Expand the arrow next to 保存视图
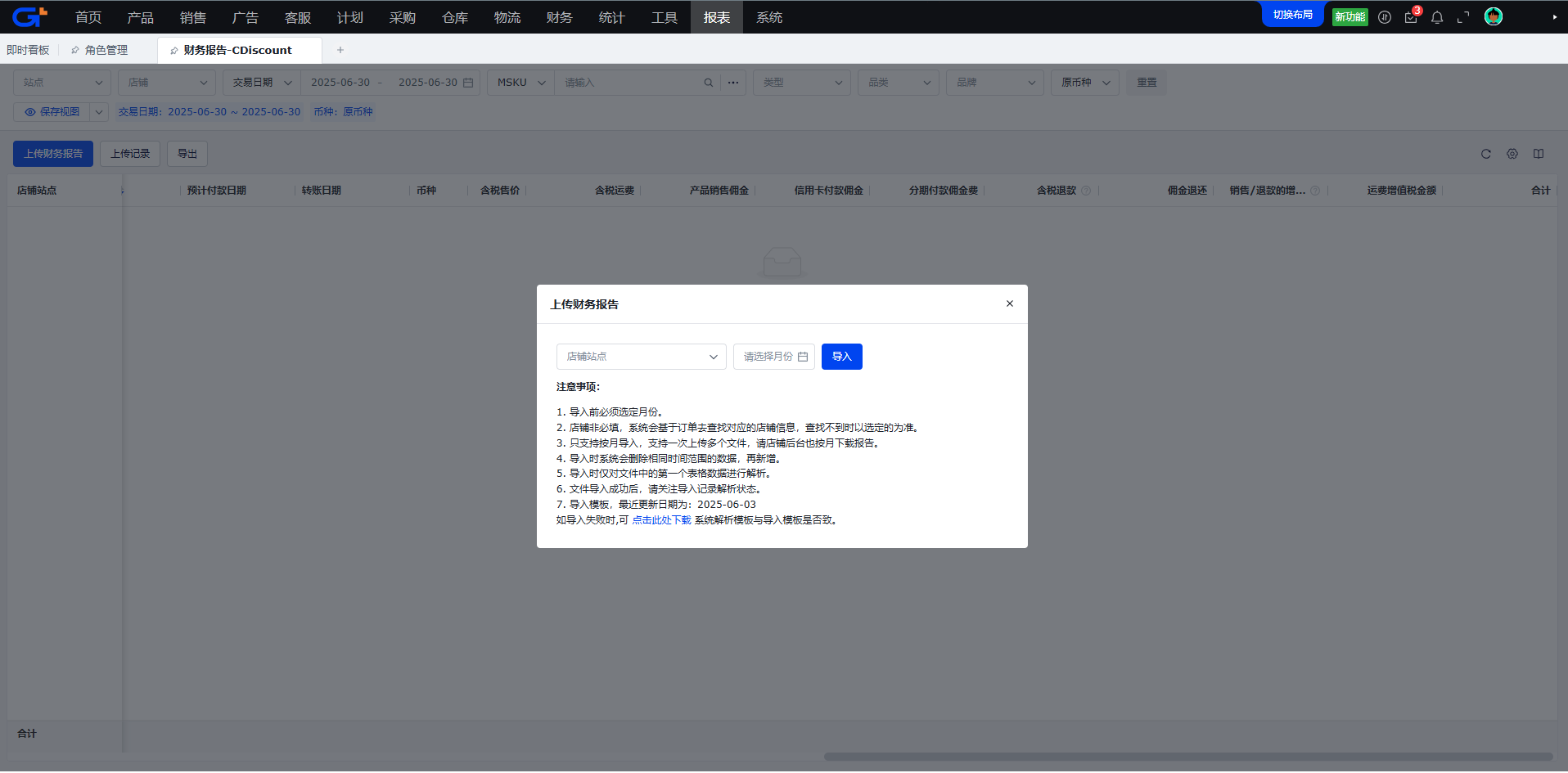 click(99, 112)
